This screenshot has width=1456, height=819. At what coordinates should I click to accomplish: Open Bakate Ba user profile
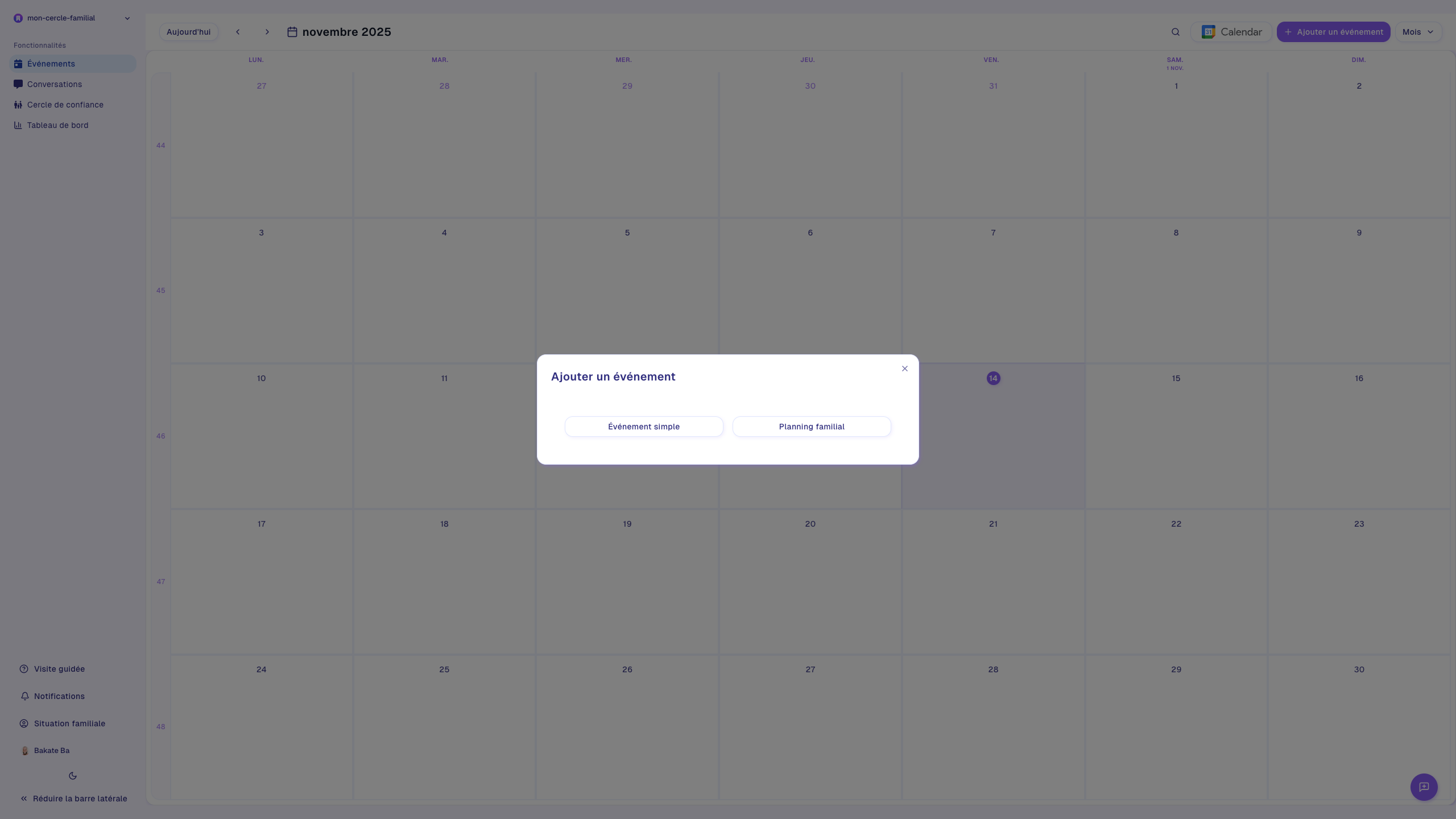point(51,751)
